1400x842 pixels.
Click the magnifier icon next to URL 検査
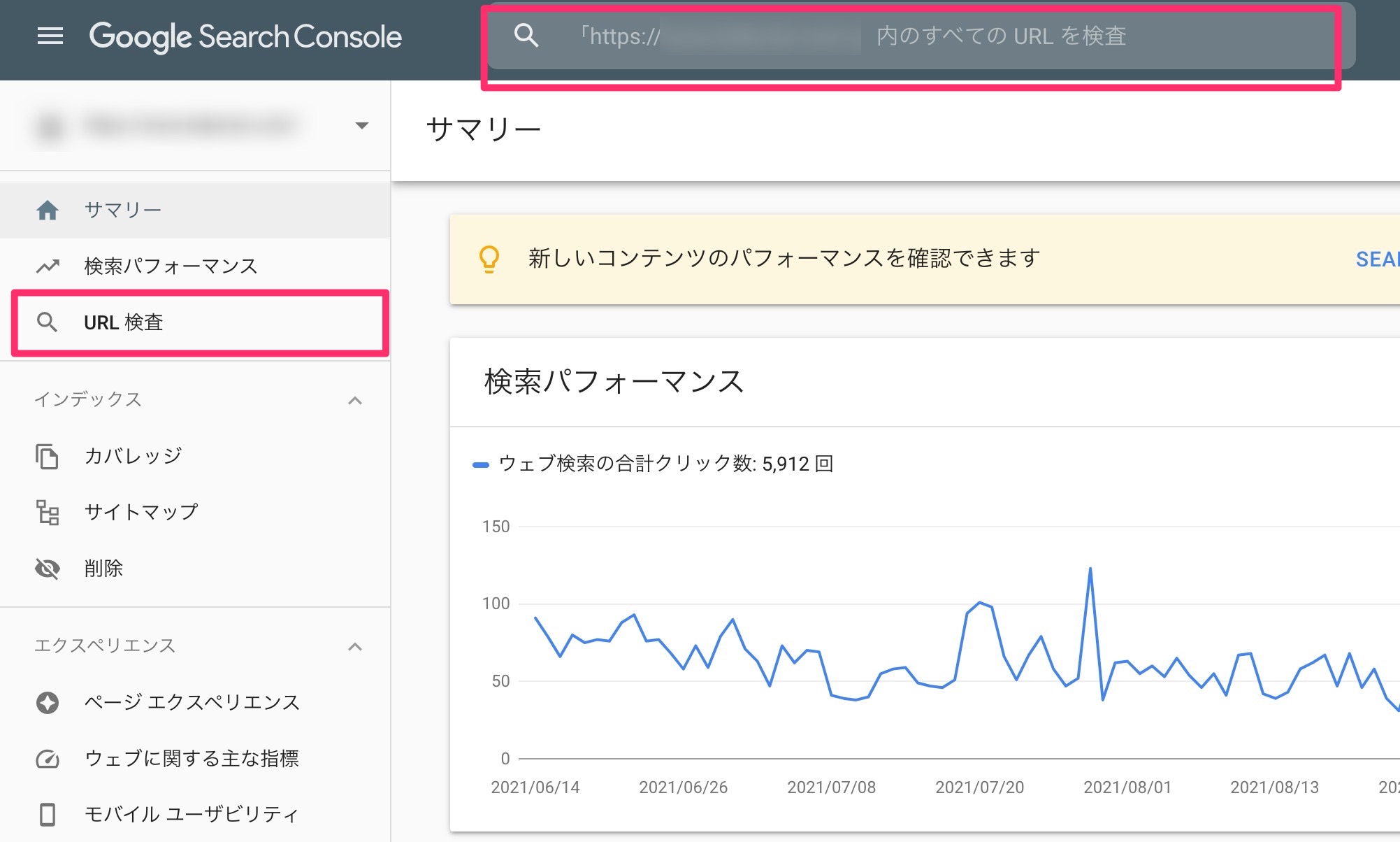pos(48,322)
